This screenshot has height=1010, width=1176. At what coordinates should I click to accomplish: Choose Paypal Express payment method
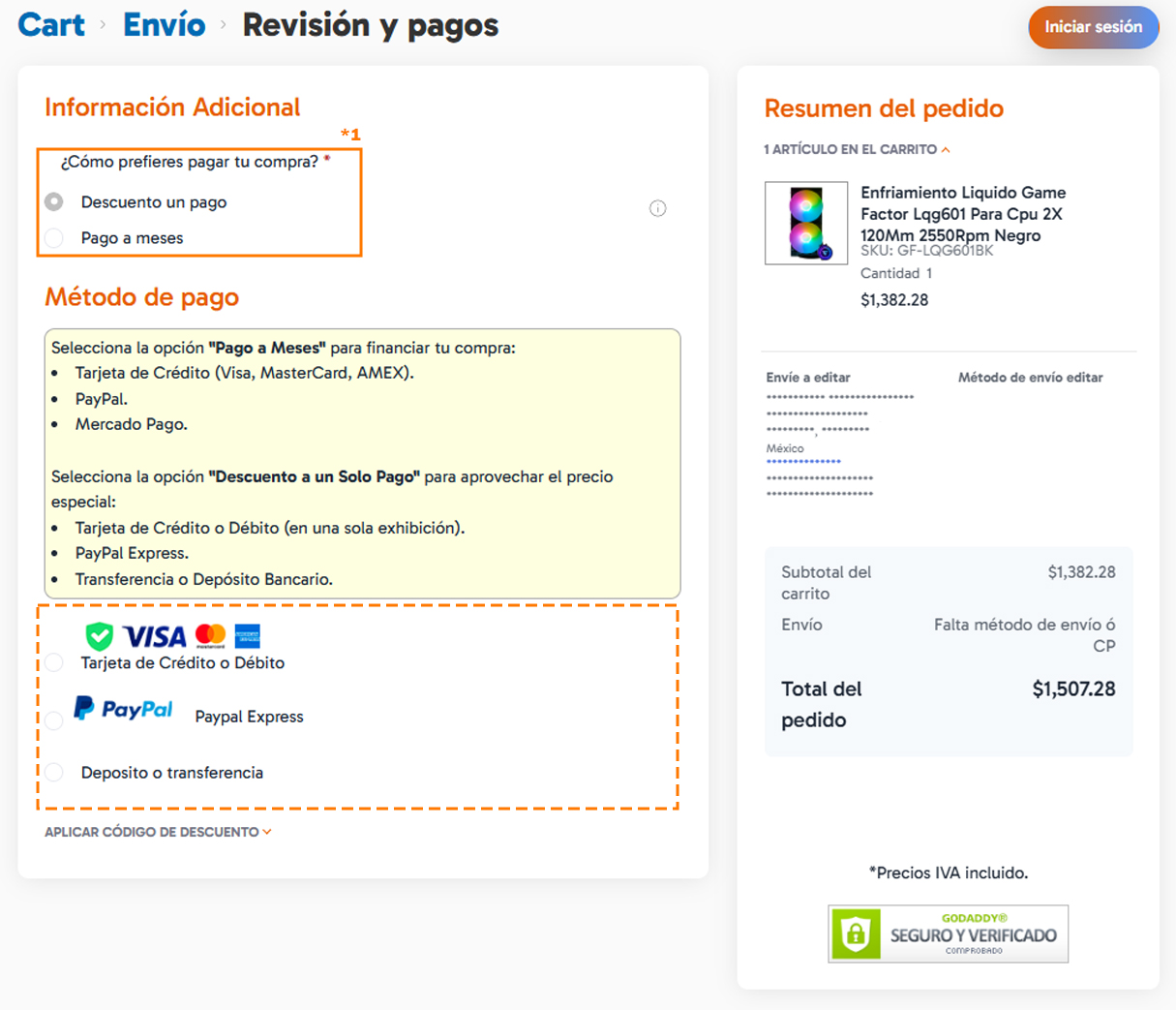coord(54,719)
